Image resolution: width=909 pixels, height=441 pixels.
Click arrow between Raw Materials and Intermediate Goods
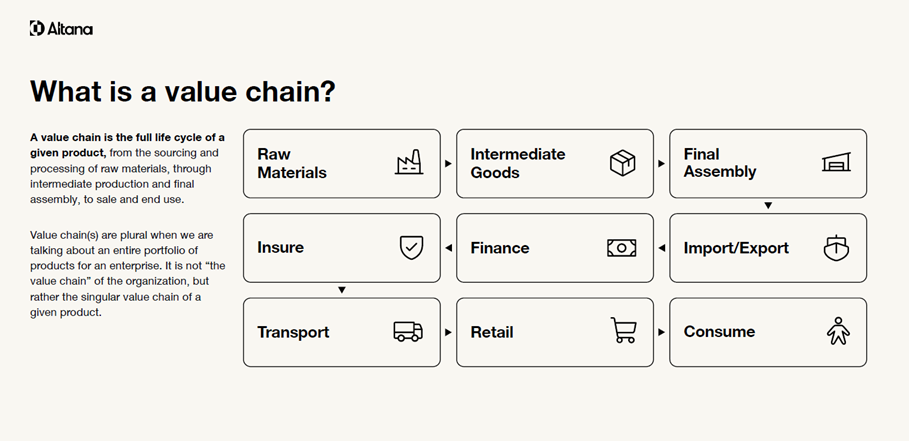(448, 163)
